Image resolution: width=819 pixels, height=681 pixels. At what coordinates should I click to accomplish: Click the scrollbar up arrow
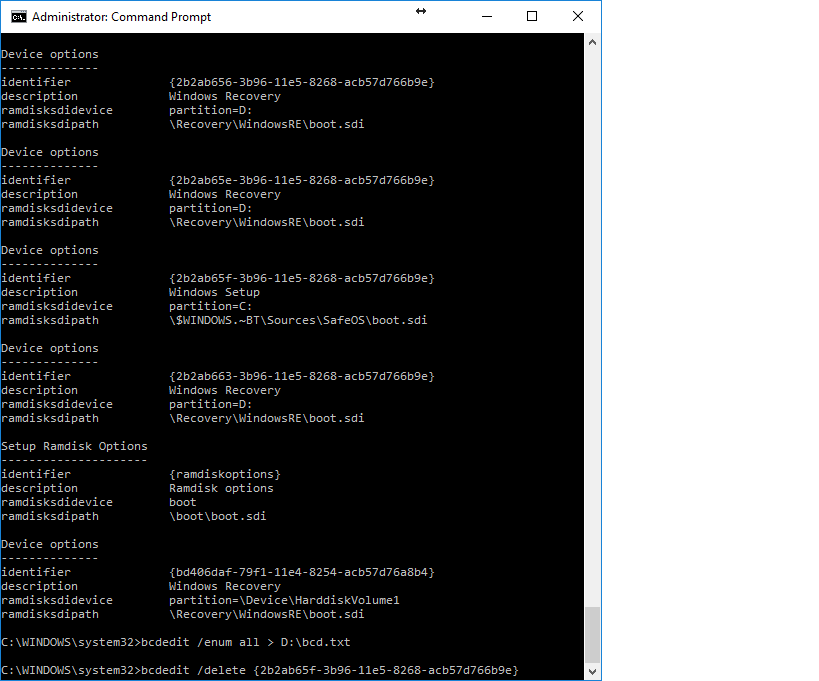click(592, 42)
